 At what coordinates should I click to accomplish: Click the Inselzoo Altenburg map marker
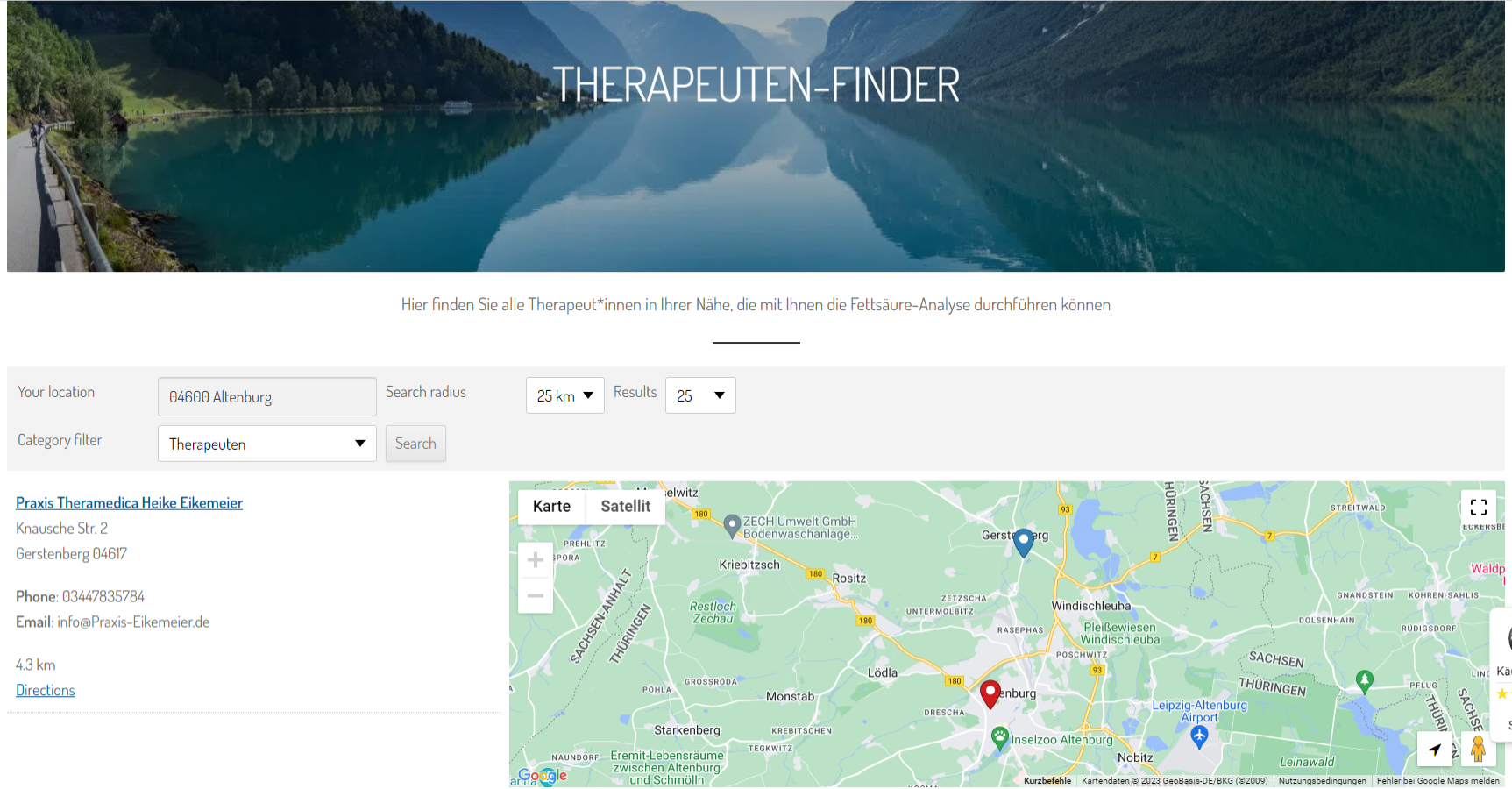[x=1000, y=738]
